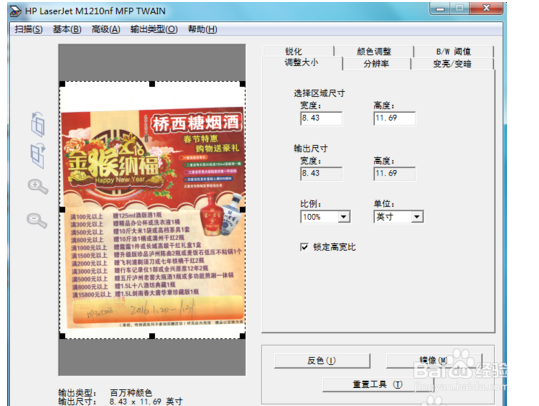Open the 帮助(H) menu
The height and width of the screenshot is (406, 539).
click(x=202, y=30)
